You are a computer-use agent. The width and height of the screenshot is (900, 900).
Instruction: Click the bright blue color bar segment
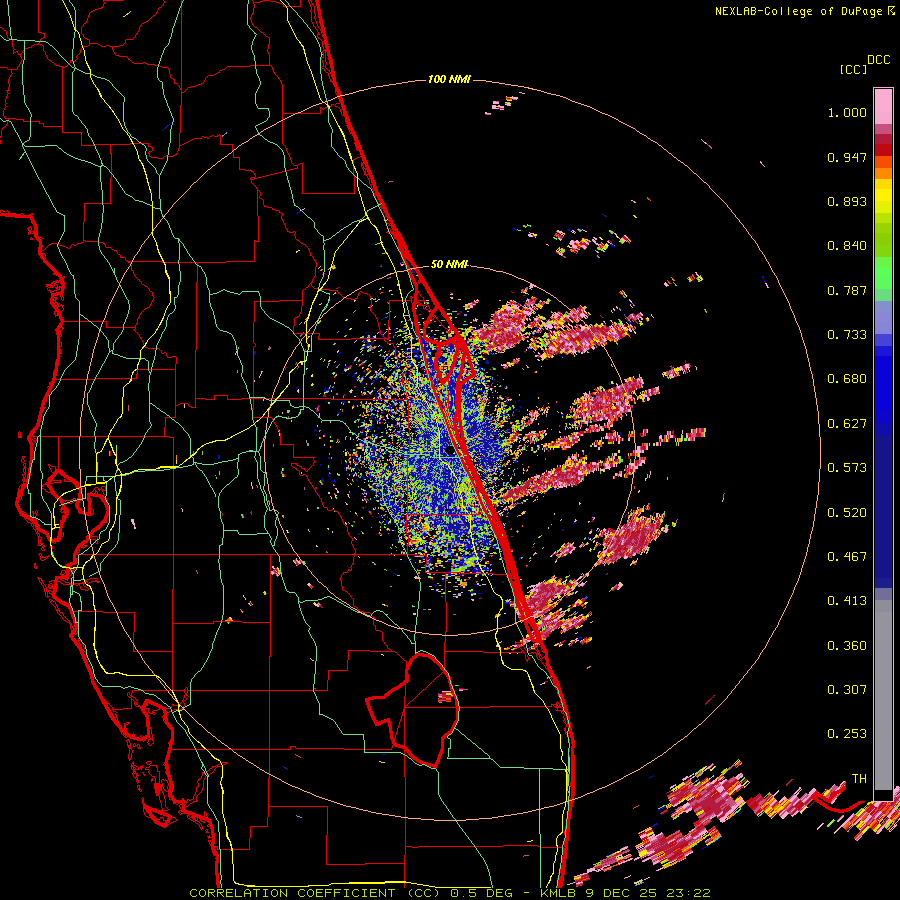[883, 385]
